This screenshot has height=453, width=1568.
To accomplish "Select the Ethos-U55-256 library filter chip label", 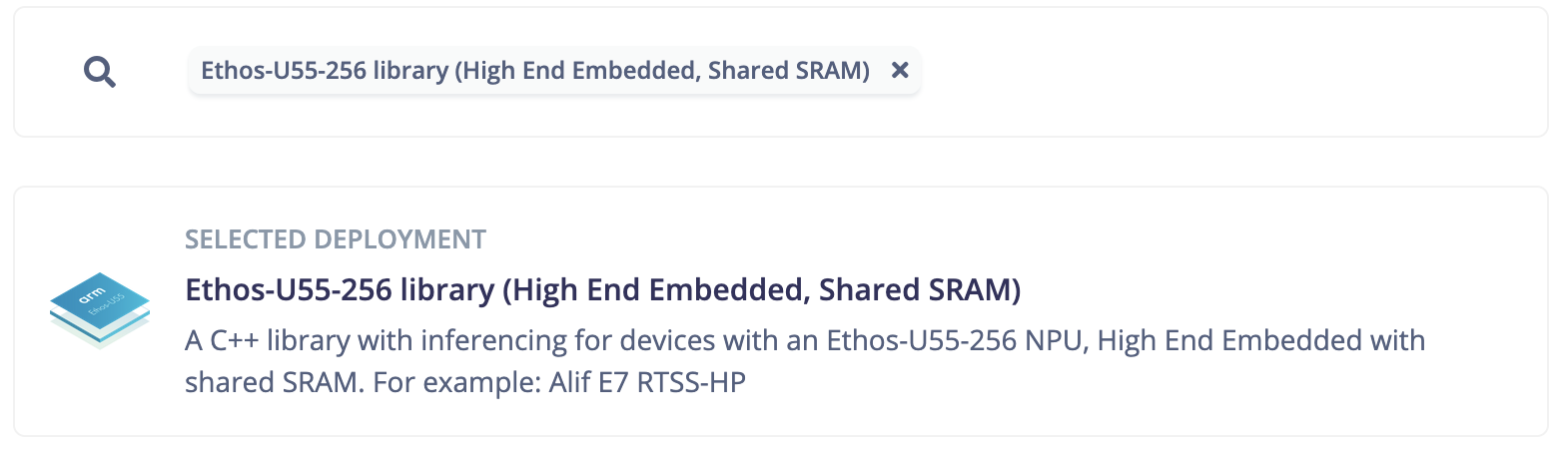I will pos(534,71).
